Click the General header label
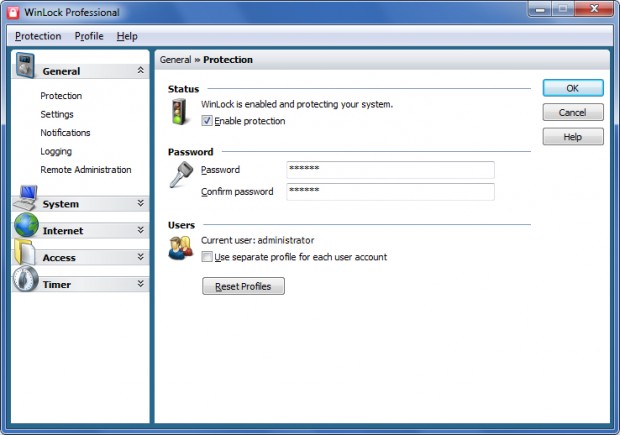Screen dimensions: 620x435 [61, 71]
